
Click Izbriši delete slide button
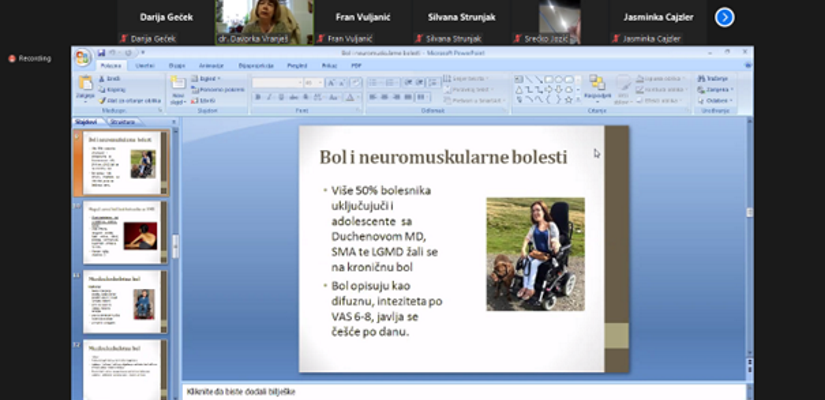[203, 100]
